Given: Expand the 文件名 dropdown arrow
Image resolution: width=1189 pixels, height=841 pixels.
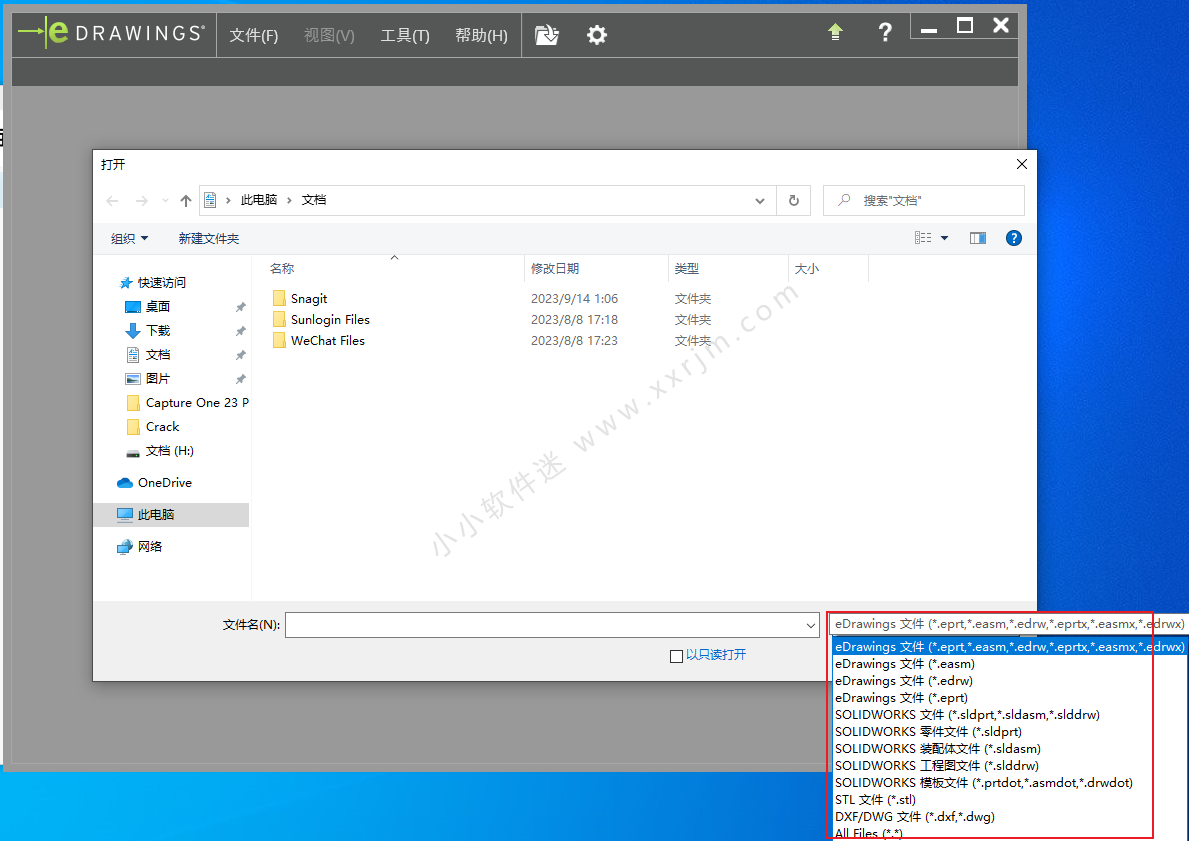Looking at the screenshot, I should click(x=811, y=625).
